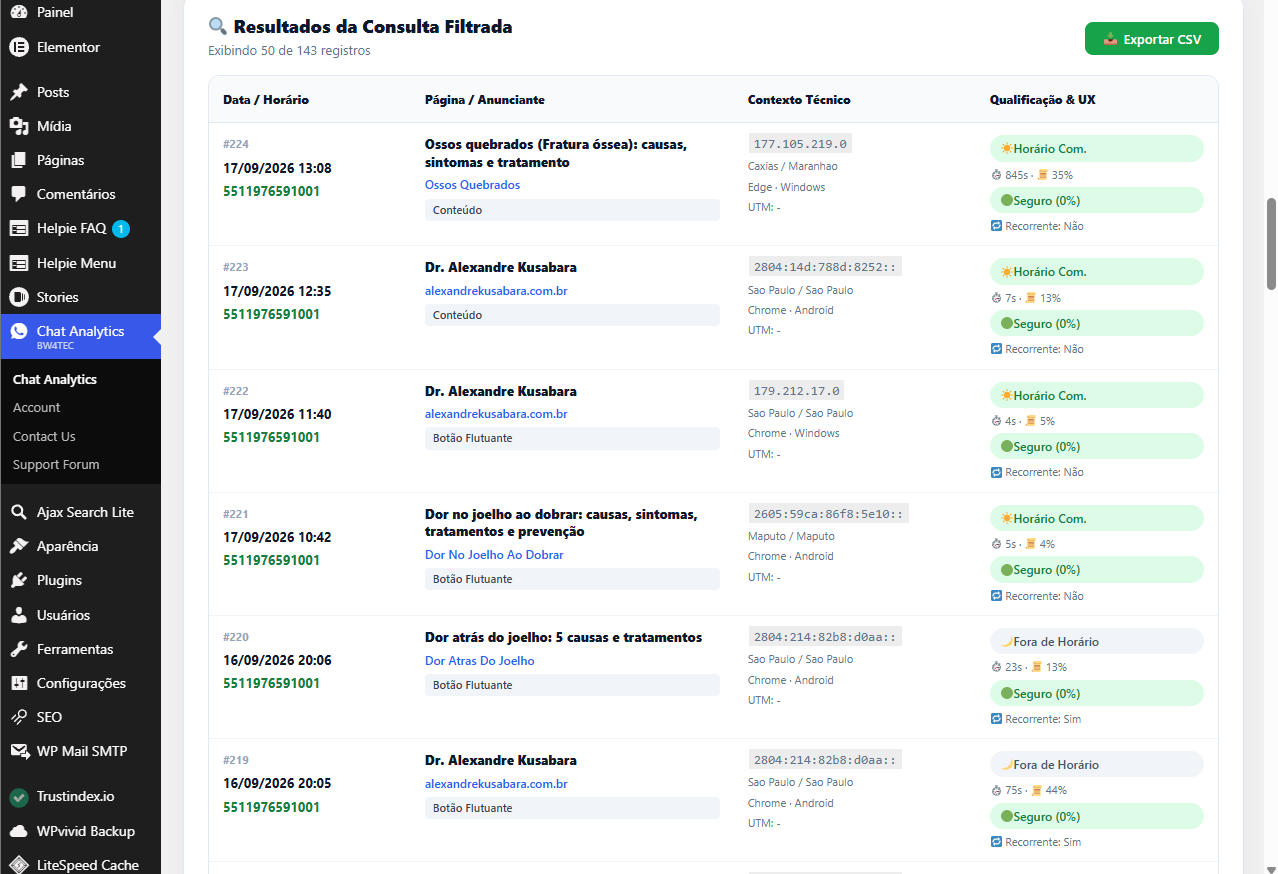Viewport: 1278px width, 874px height.
Task: Click the Contexto Técnico column header
Action: click(799, 100)
